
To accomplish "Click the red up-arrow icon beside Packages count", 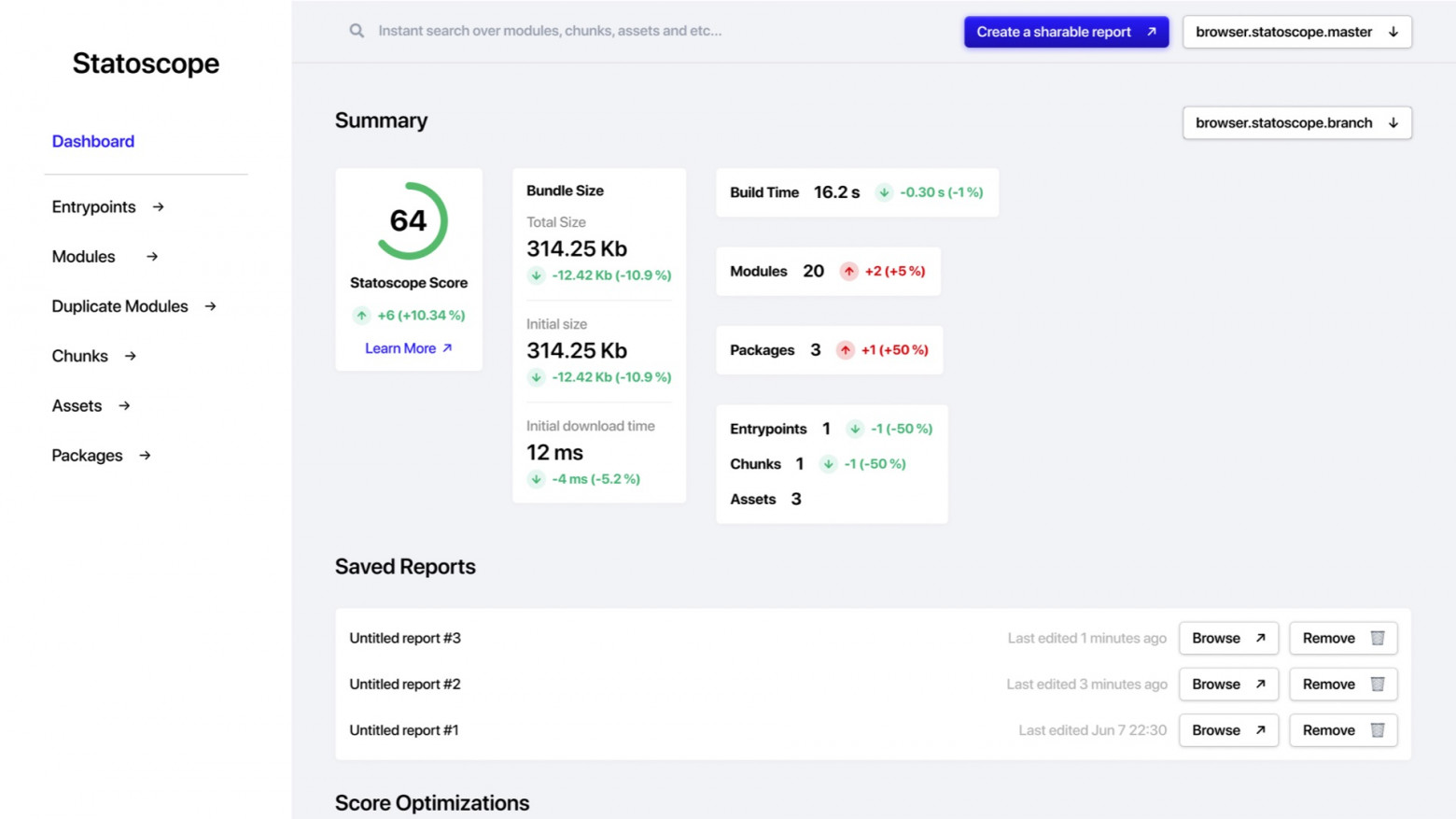I will [x=845, y=350].
